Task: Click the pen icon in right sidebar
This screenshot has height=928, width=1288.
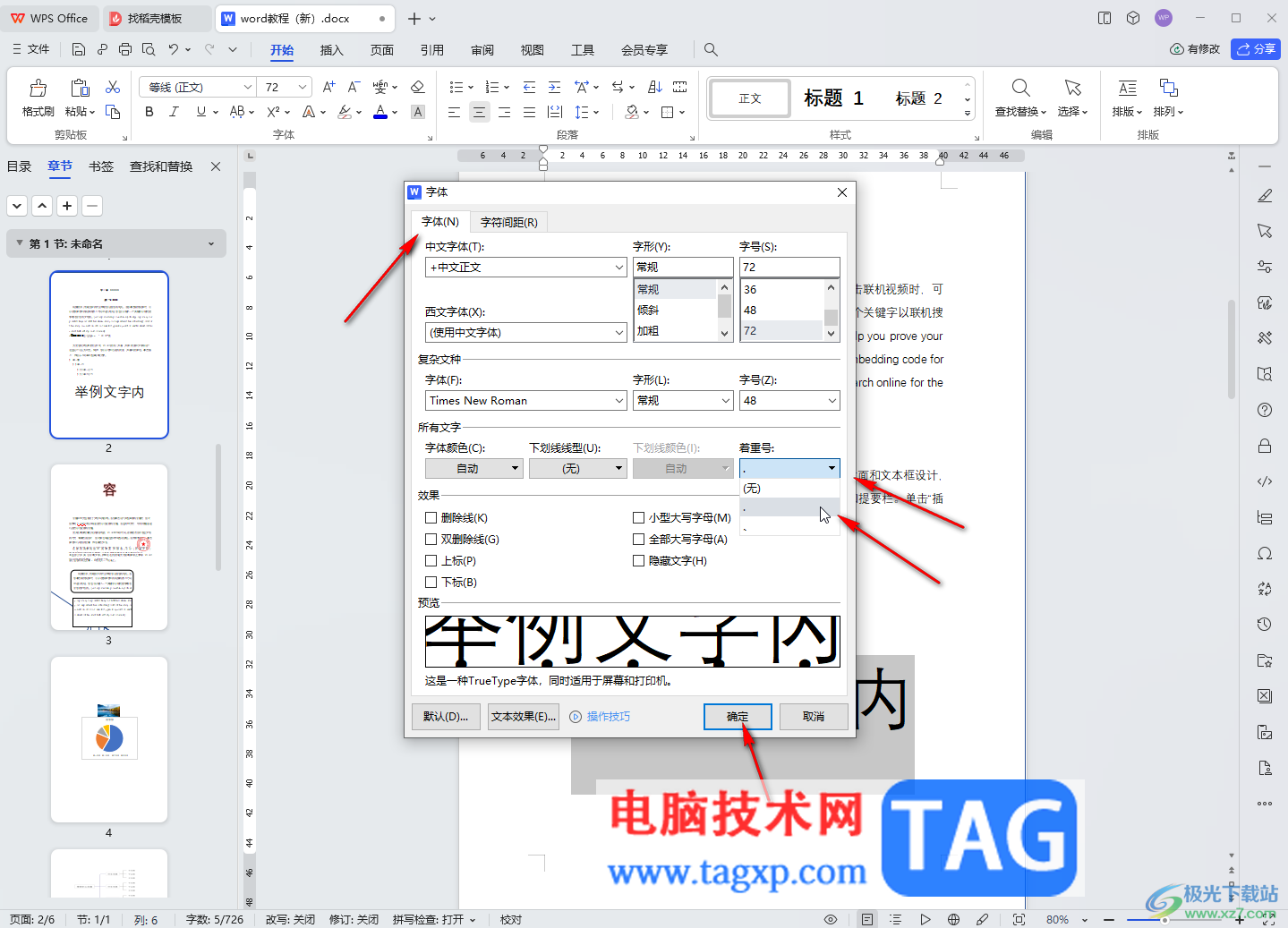Action: pos(1265,195)
